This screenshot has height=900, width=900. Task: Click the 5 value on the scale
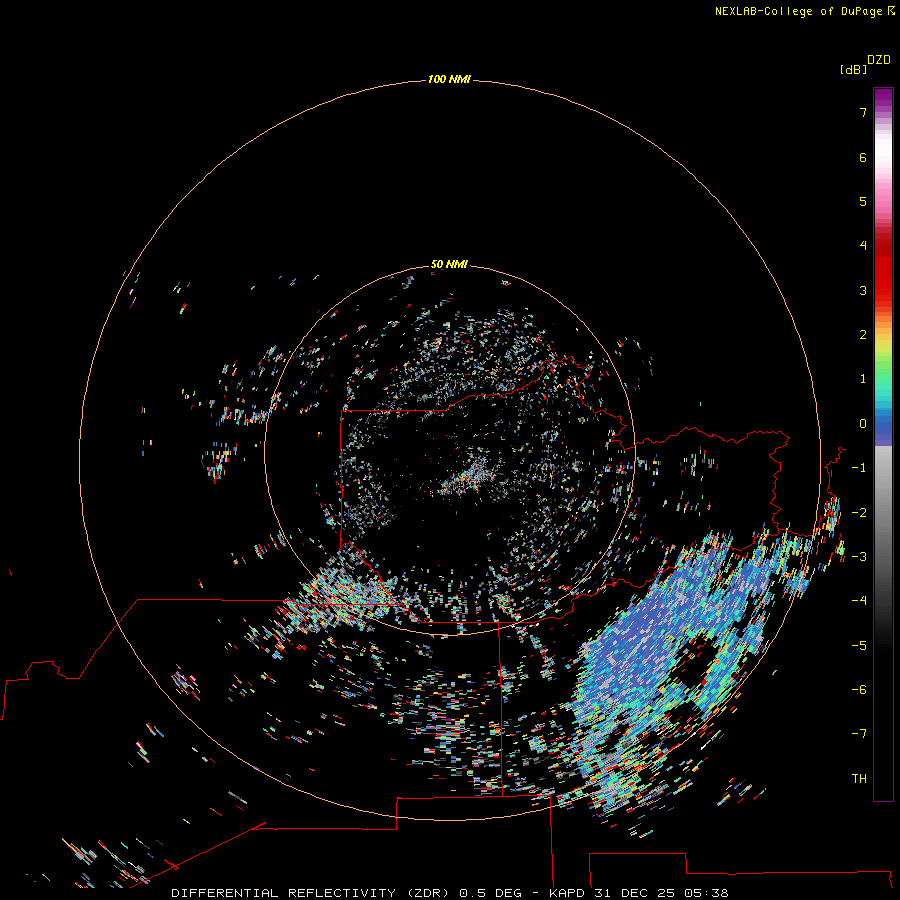point(863,201)
